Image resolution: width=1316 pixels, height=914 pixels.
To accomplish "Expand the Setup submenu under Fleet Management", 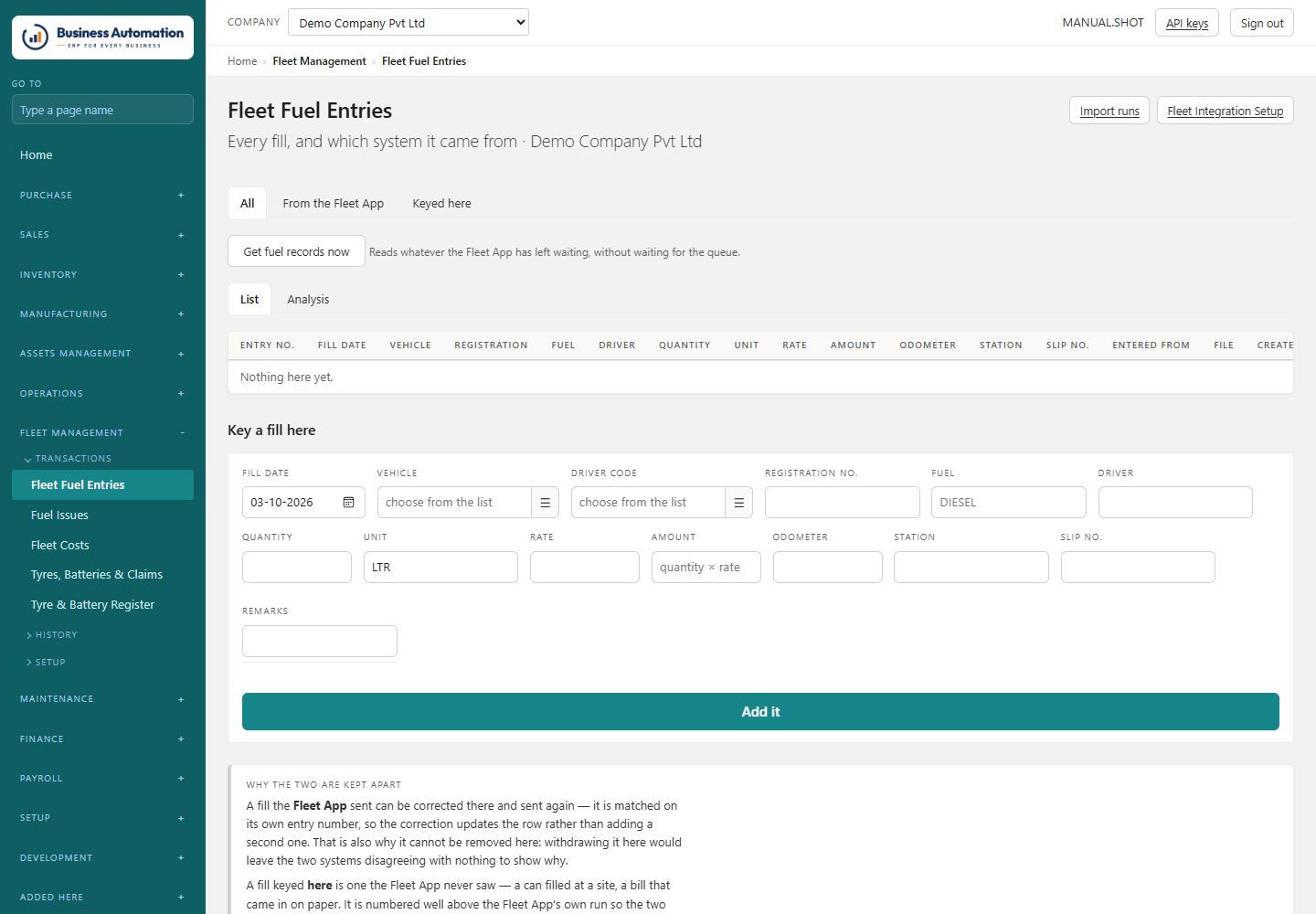I will 46,663.
